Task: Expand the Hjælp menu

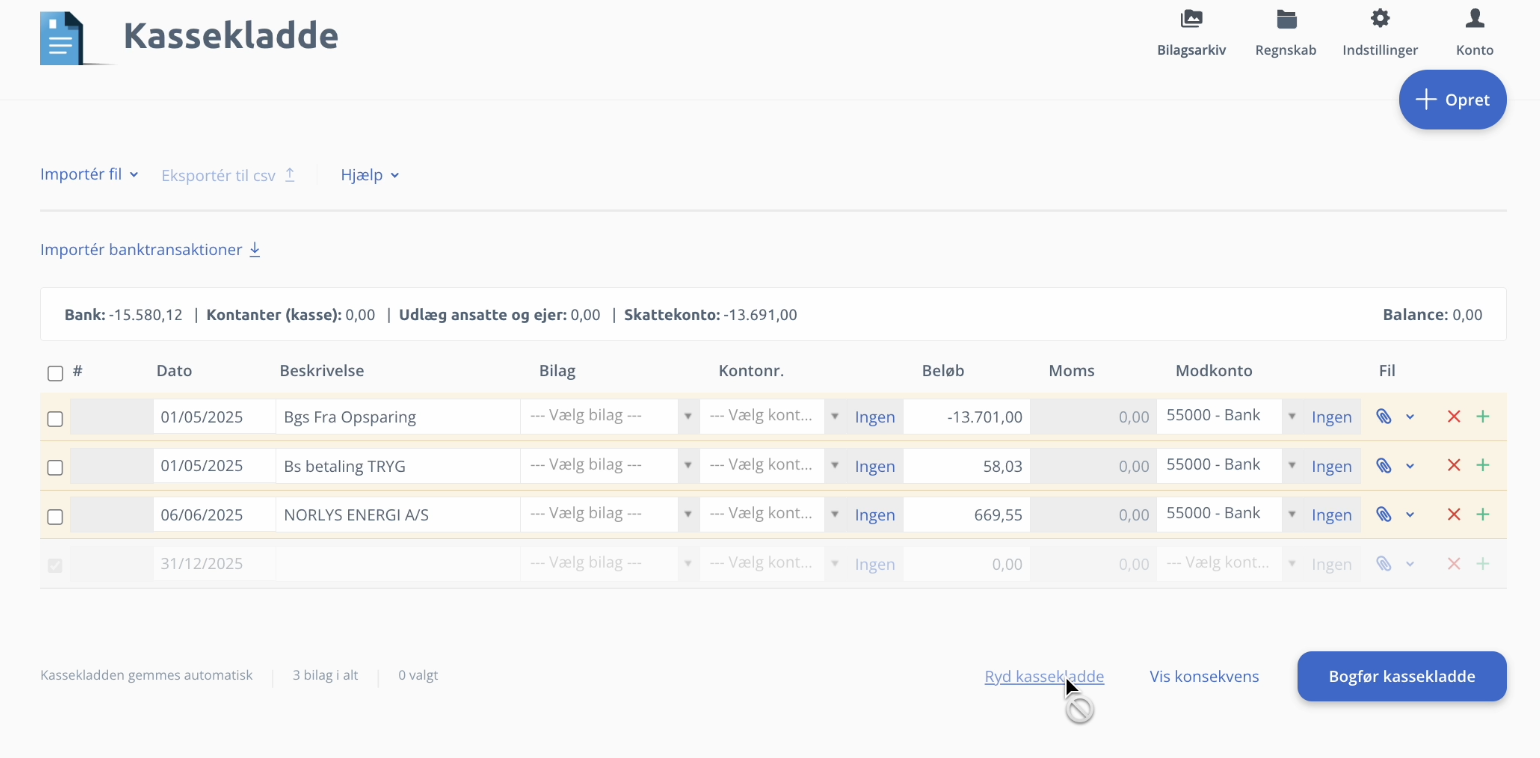Action: click(x=370, y=175)
